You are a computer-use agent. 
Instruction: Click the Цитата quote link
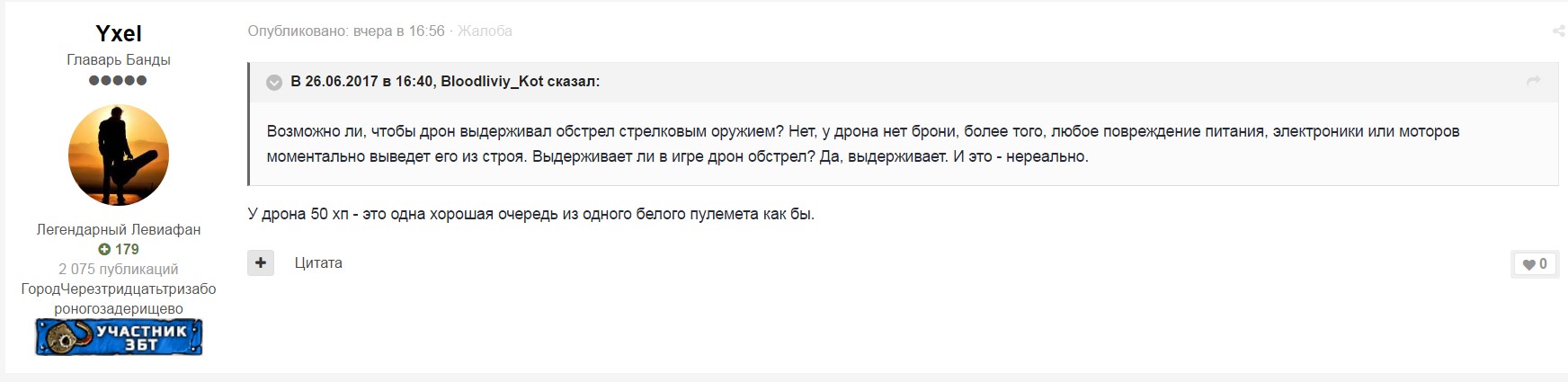click(318, 262)
